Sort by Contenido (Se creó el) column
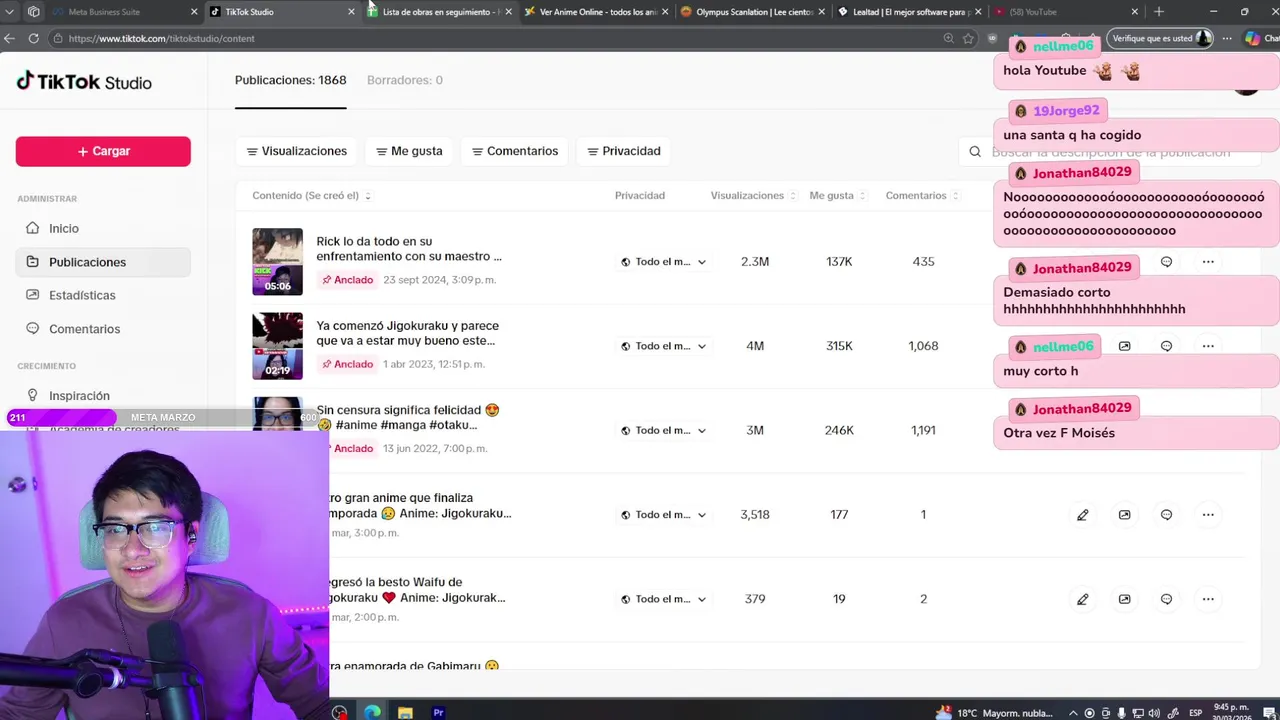The width and height of the screenshot is (1280, 720). [x=312, y=196]
